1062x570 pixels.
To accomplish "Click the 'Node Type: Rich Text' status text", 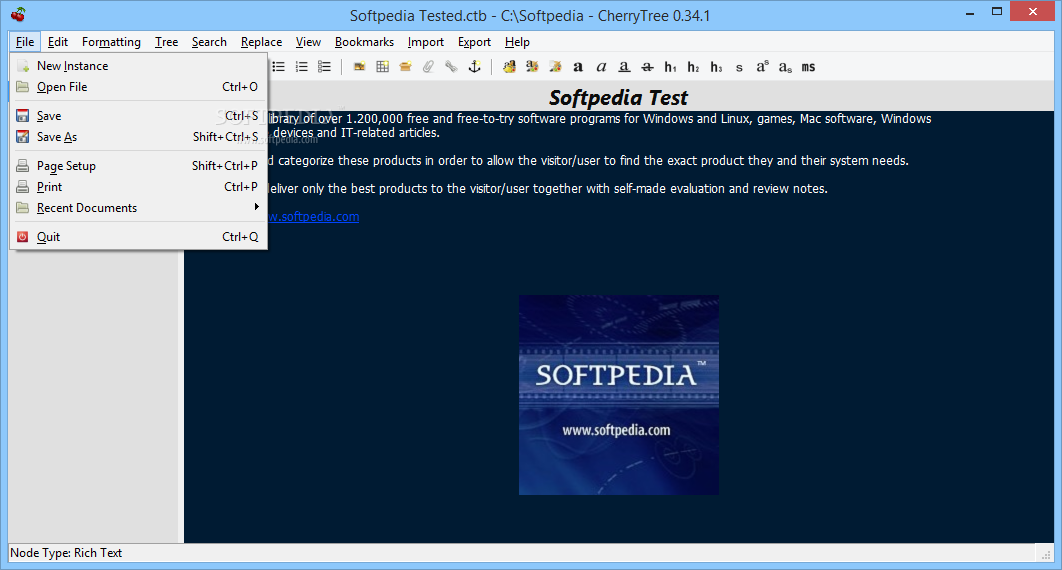I will point(66,552).
